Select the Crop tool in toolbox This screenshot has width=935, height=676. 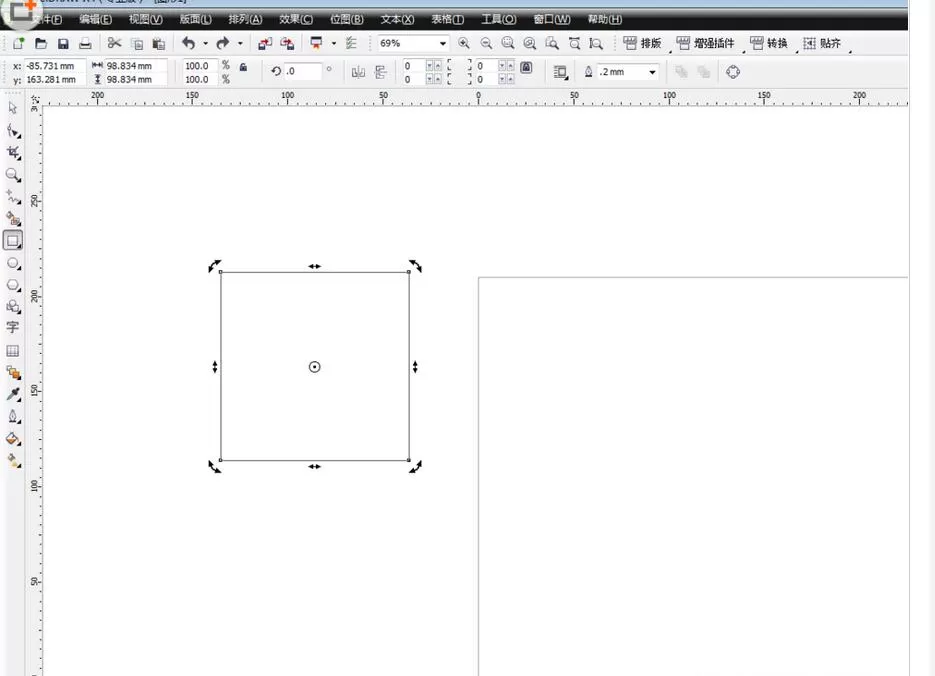pos(13,153)
